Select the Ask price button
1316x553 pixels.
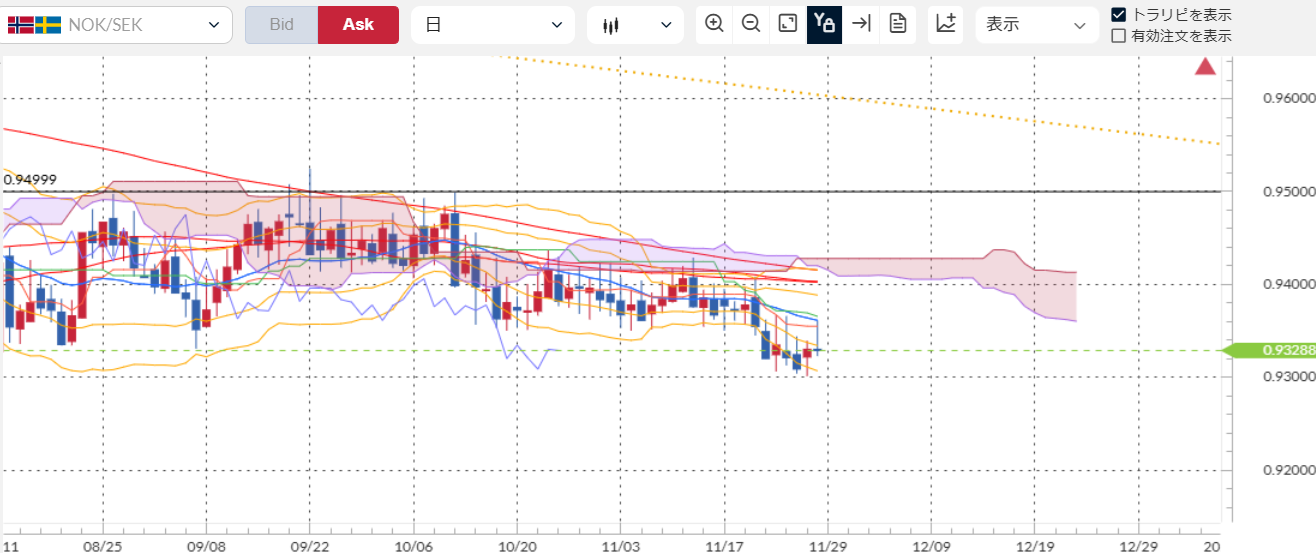pyautogui.click(x=358, y=25)
